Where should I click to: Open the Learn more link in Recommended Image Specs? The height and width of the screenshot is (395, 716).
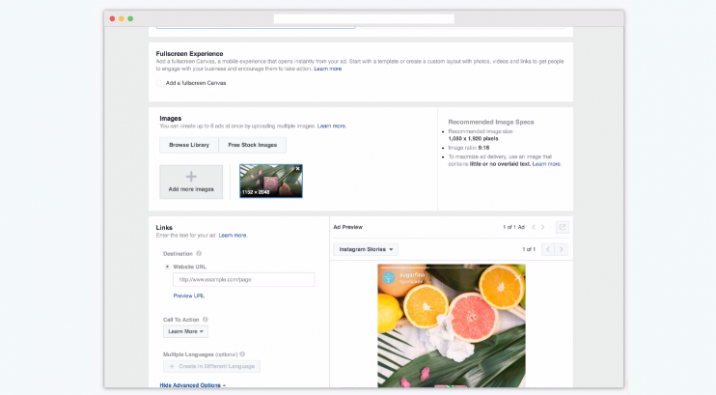[547, 164]
